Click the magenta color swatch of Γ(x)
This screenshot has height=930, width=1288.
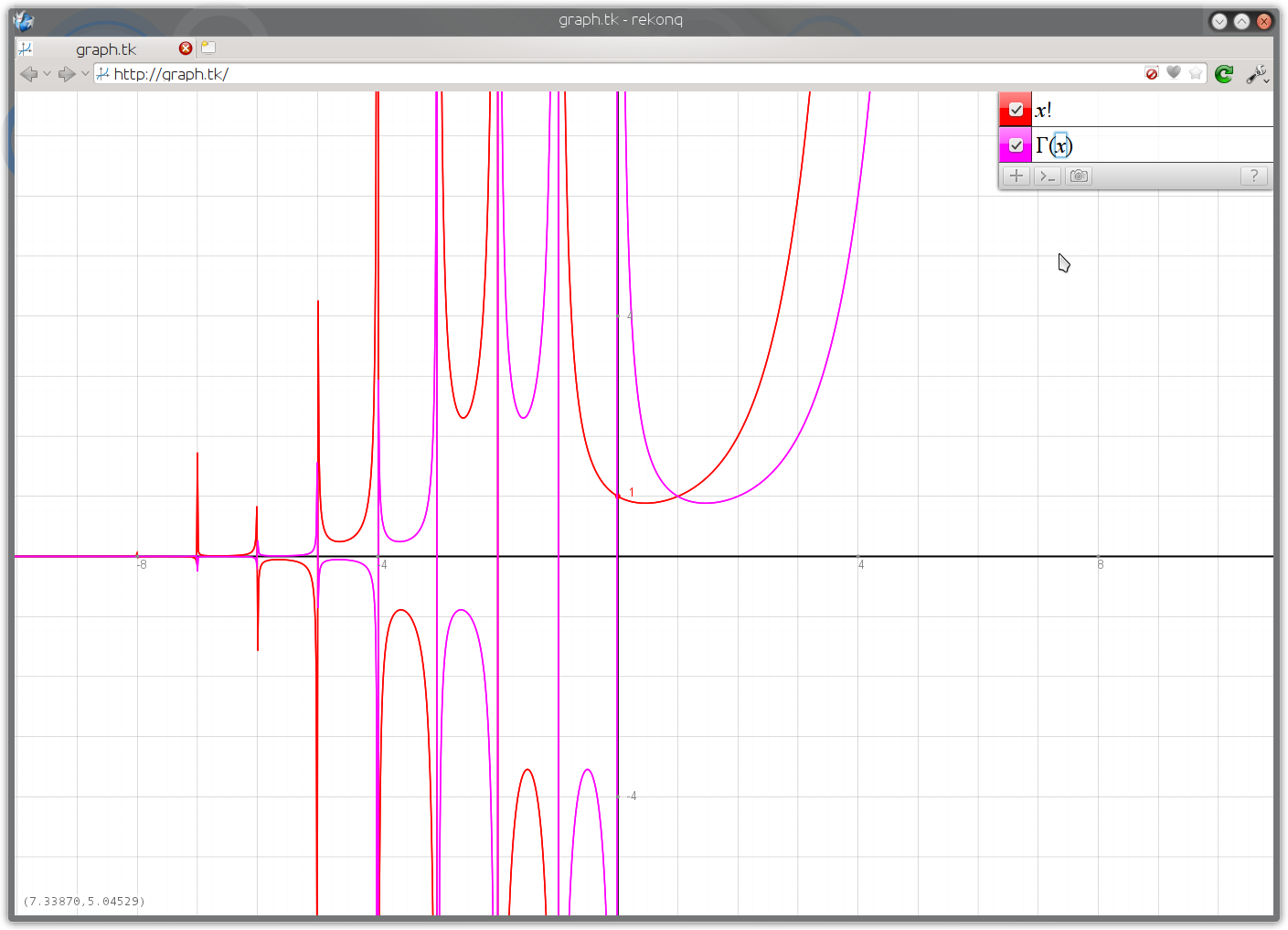[1016, 145]
